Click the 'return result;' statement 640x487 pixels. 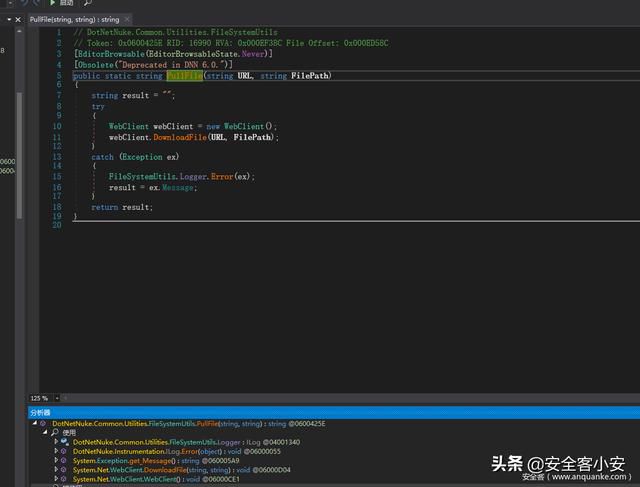coord(122,207)
